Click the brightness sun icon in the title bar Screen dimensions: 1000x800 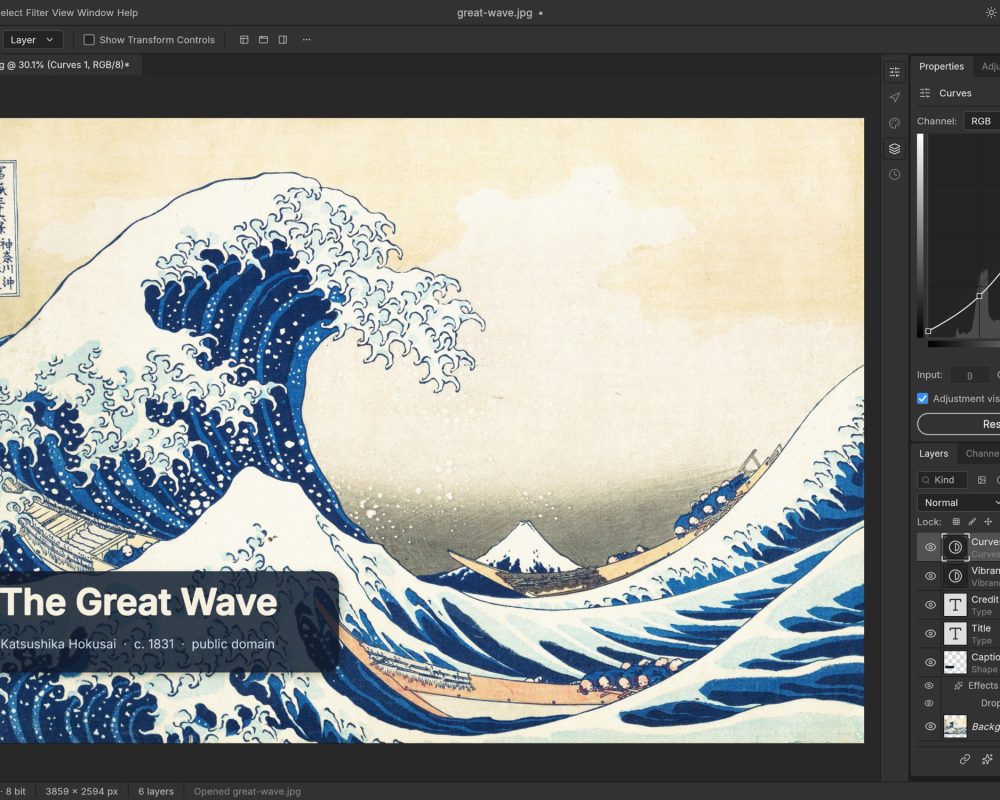pos(992,13)
